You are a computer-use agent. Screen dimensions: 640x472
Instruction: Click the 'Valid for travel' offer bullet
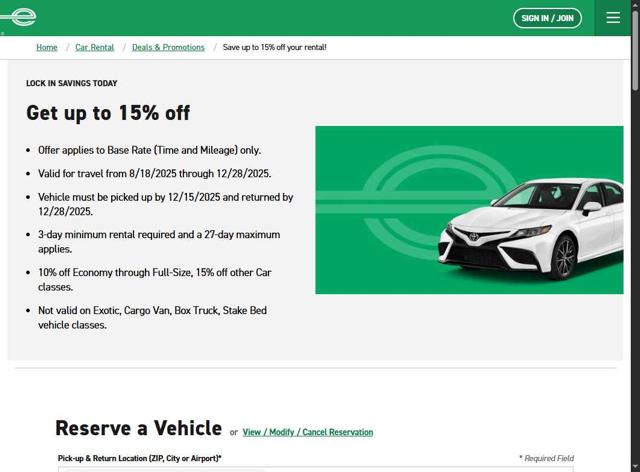154,174
